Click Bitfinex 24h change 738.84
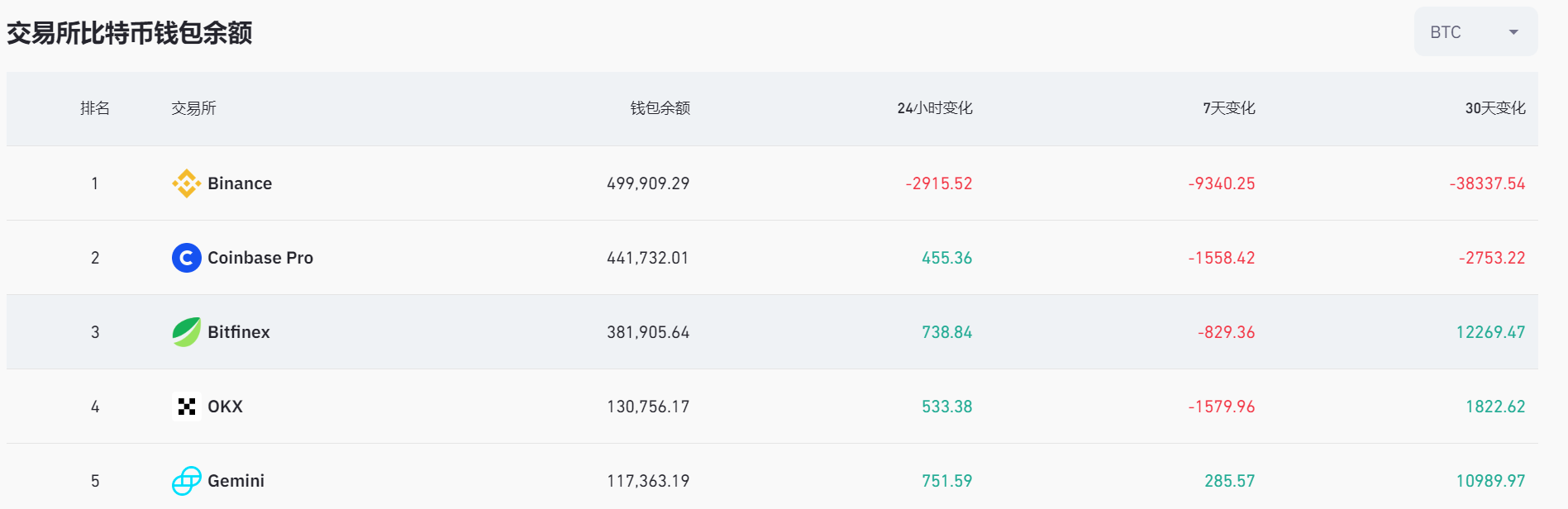The height and width of the screenshot is (509, 1568). click(x=947, y=332)
